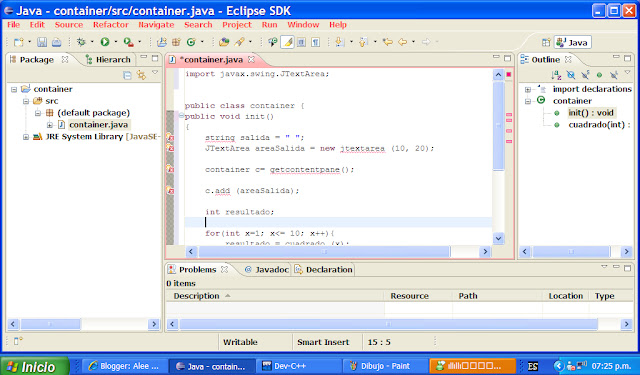Image resolution: width=640 pixels, height=375 pixels.
Task: Switch to the Javadoc tab
Action: click(x=267, y=270)
